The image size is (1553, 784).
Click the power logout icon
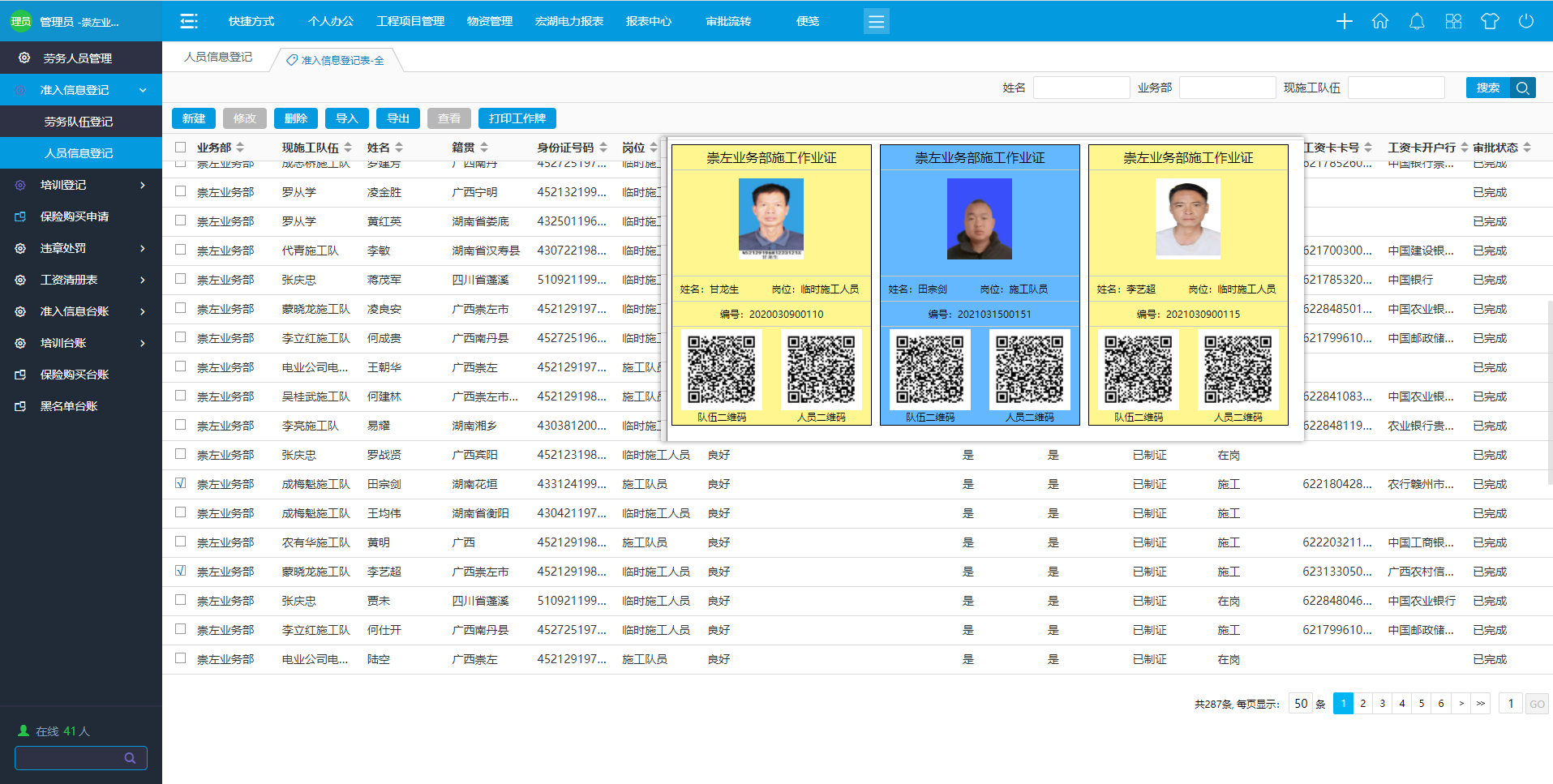(1526, 21)
